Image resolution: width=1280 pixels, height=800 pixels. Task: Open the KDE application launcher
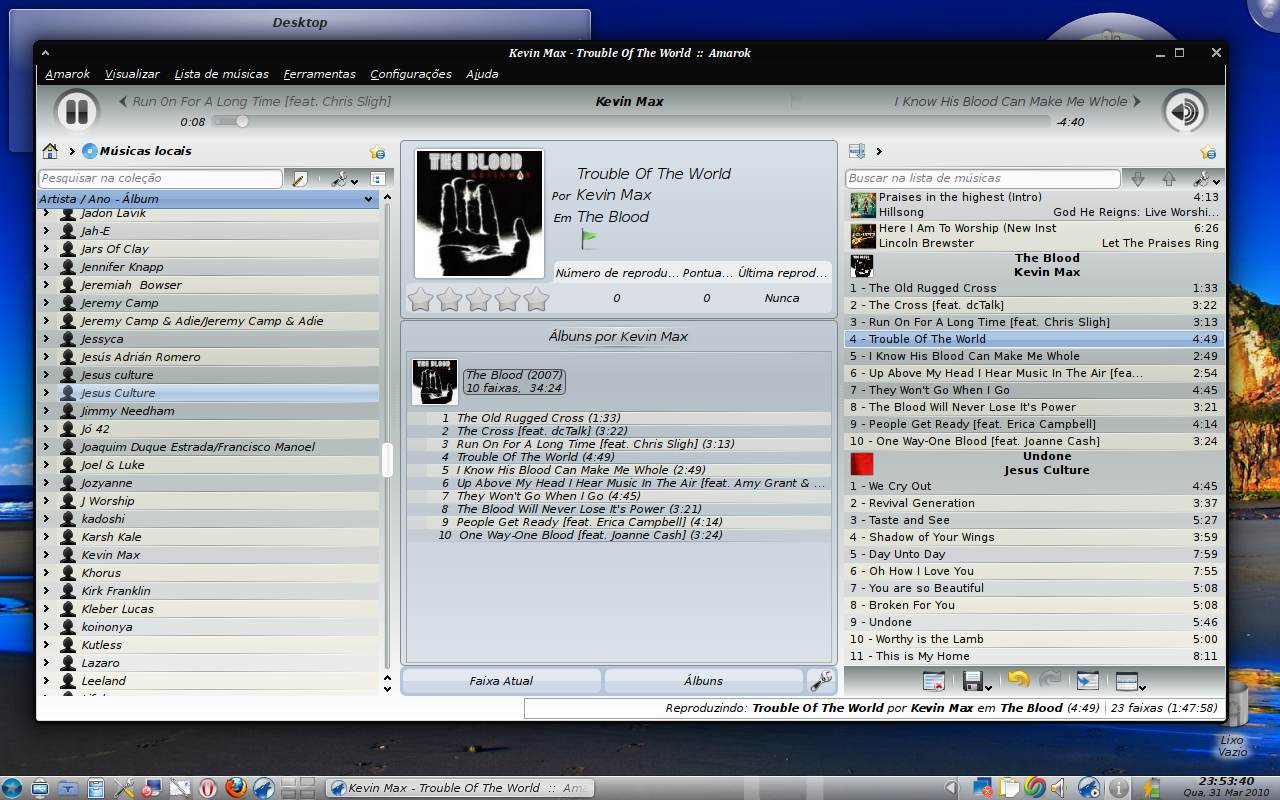(x=13, y=788)
